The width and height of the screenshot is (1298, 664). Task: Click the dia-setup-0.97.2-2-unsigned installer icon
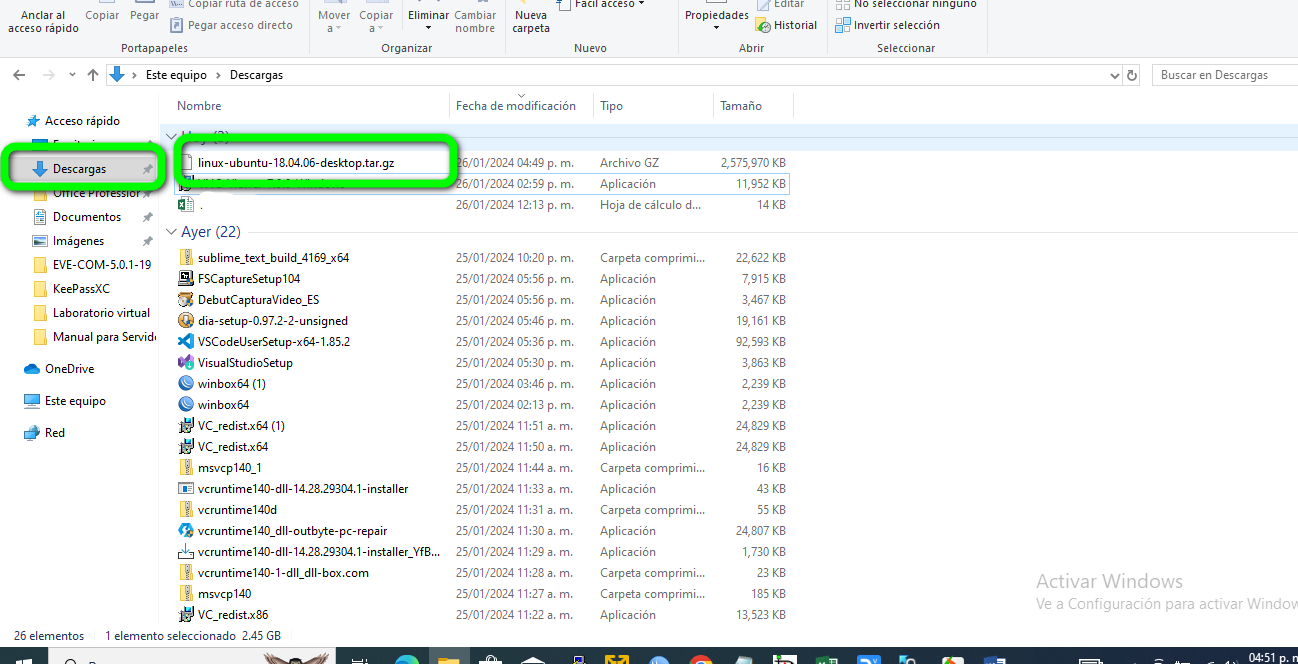point(185,321)
